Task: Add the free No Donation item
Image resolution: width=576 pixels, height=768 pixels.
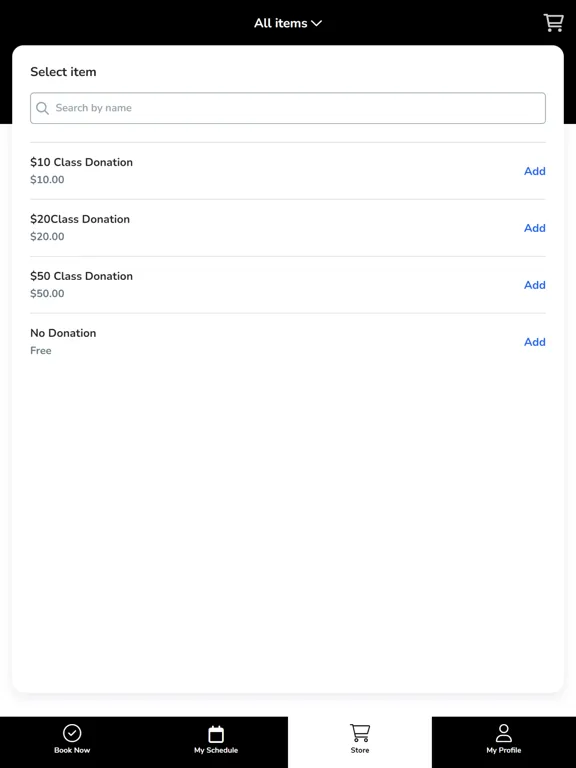Action: 535,342
